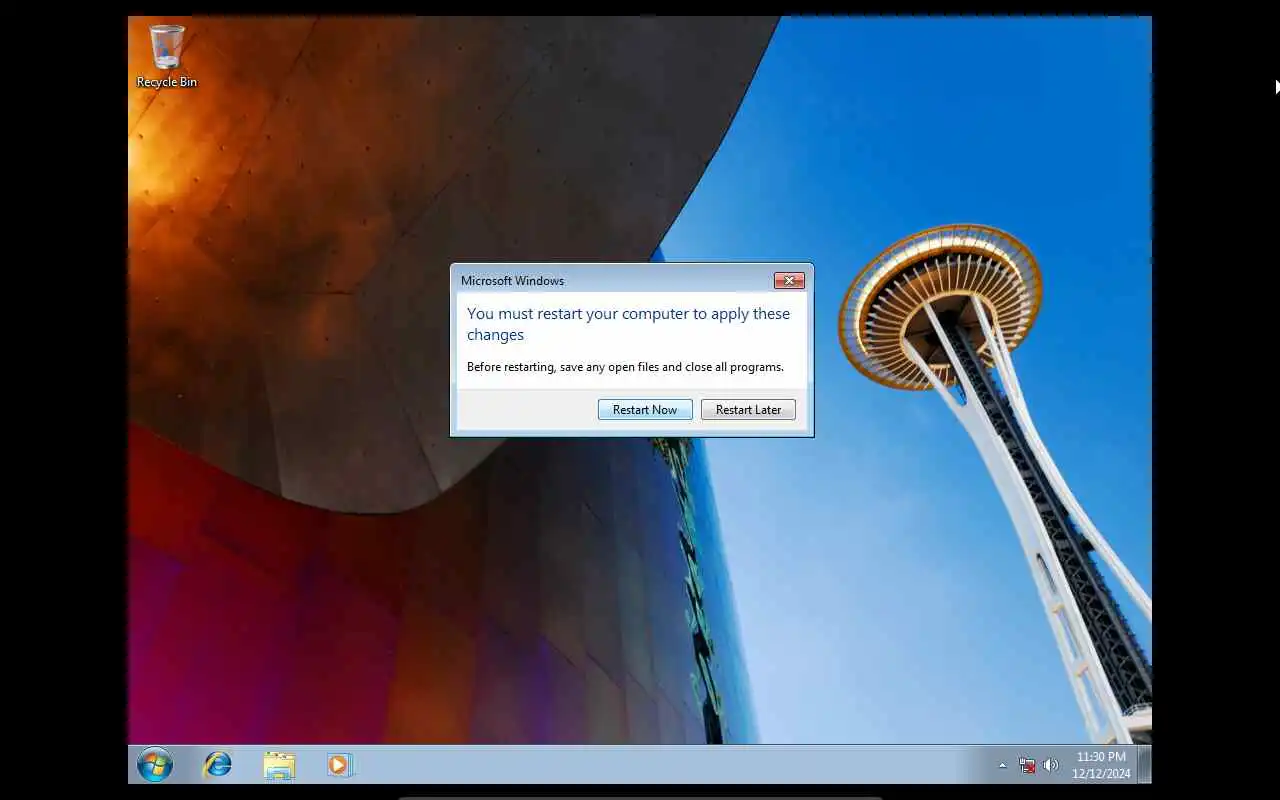Launch Windows Media Player from taskbar

339,765
